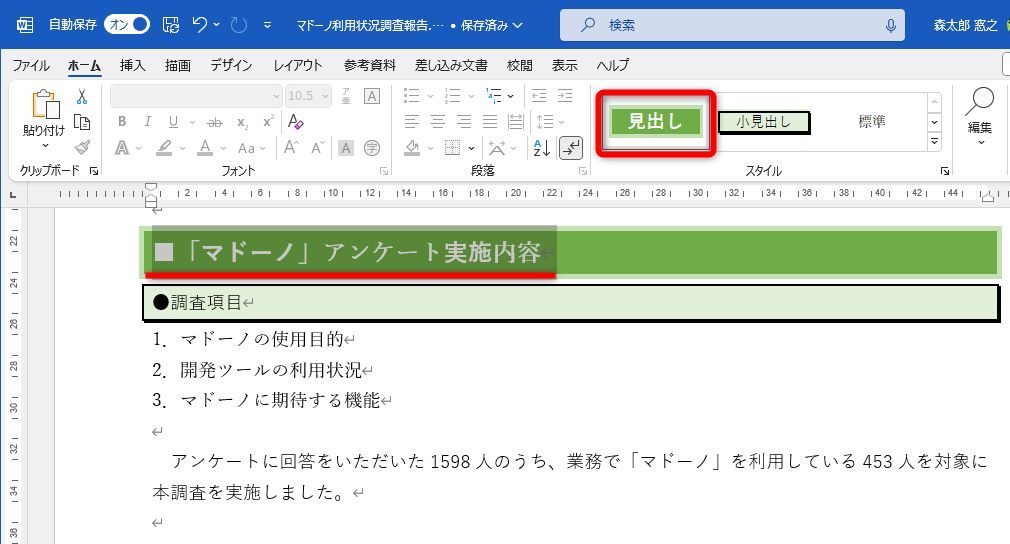Click the Paste clipboard icon

click(x=45, y=104)
